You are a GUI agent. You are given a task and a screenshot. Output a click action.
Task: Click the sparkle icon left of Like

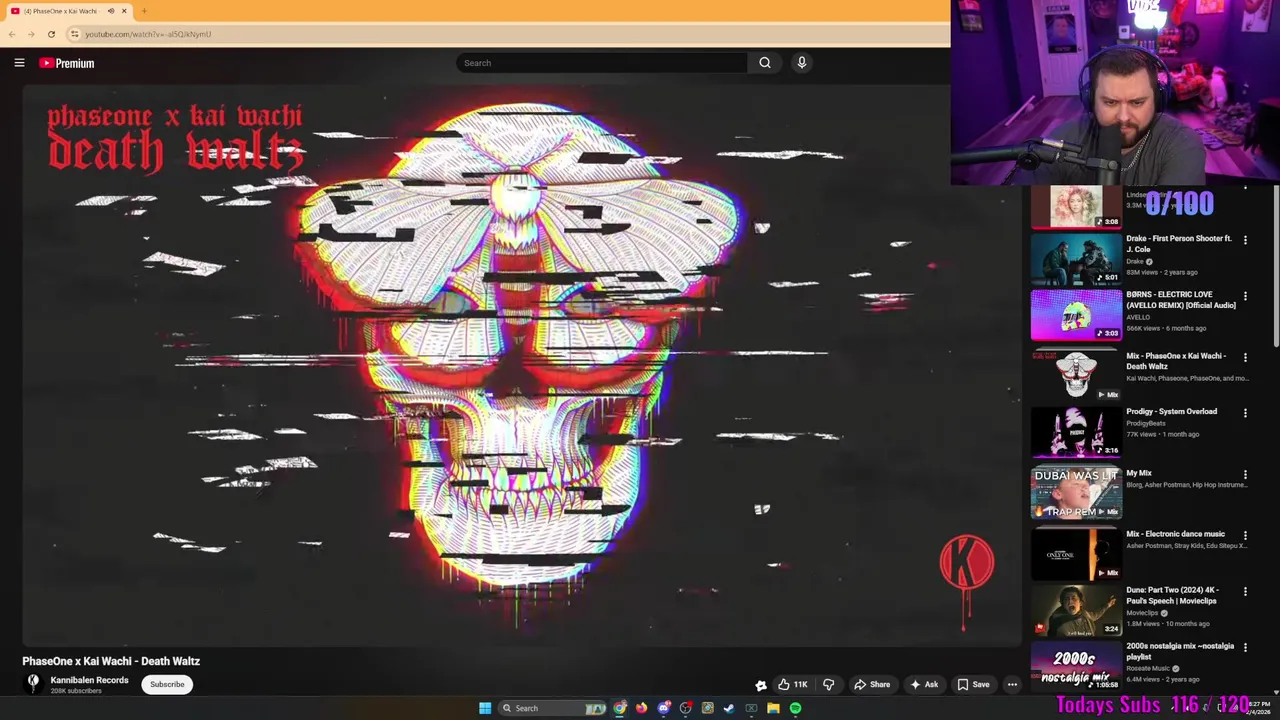pos(761,685)
